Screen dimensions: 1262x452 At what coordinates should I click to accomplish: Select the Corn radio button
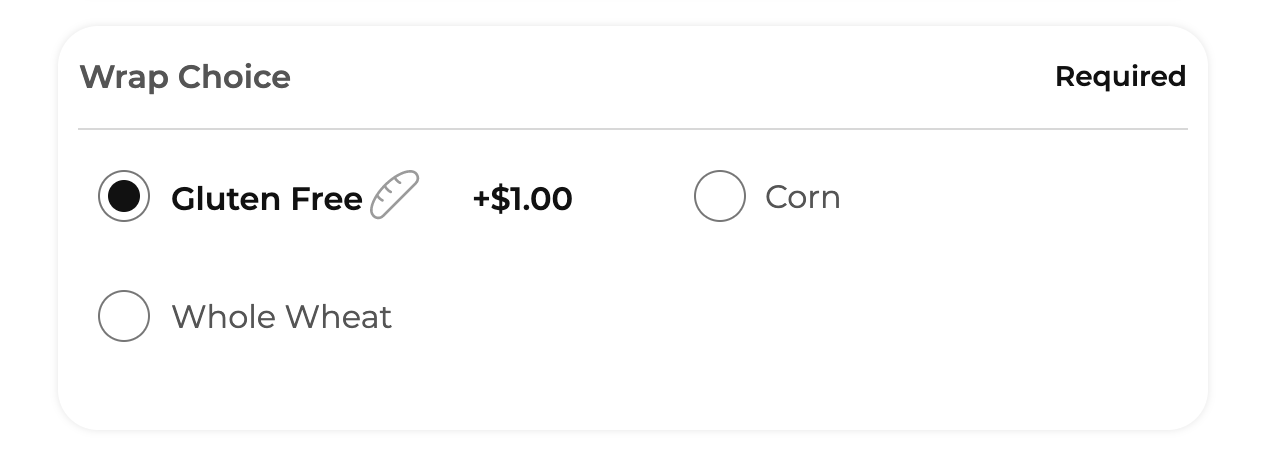pyautogui.click(x=720, y=196)
